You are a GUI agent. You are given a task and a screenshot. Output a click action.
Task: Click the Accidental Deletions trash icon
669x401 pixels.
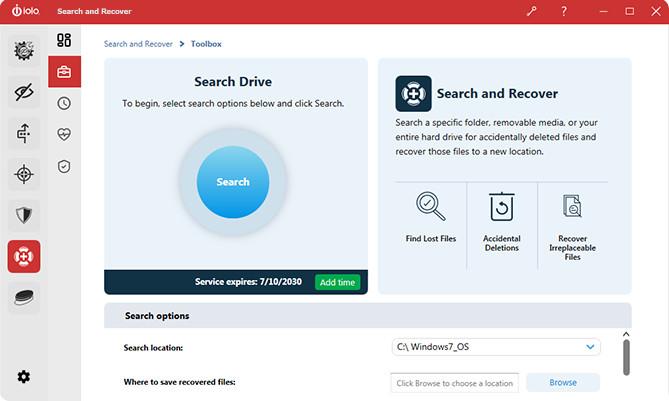pyautogui.click(x=501, y=206)
